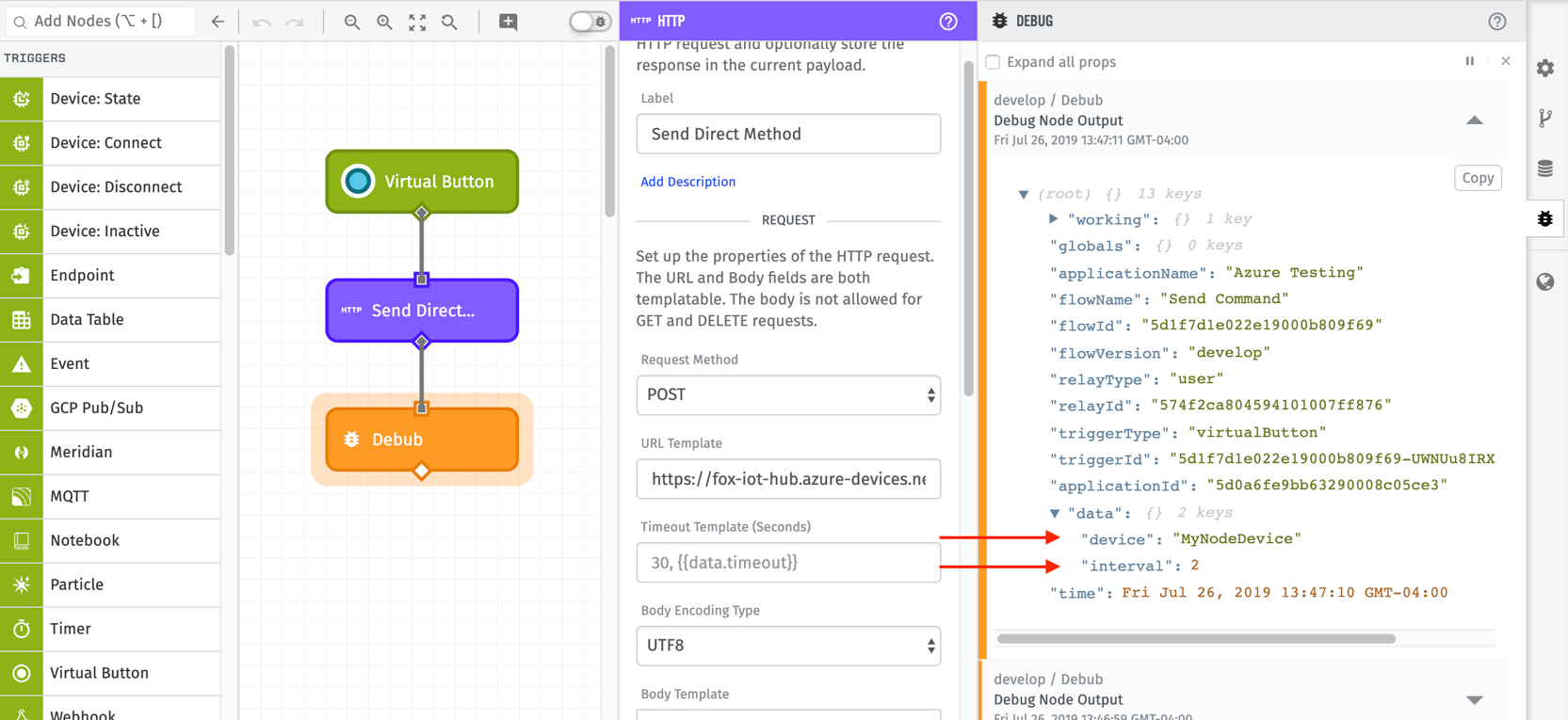The width and height of the screenshot is (1568, 720).
Task: Click the add note icon in toolbar
Action: coord(508,22)
